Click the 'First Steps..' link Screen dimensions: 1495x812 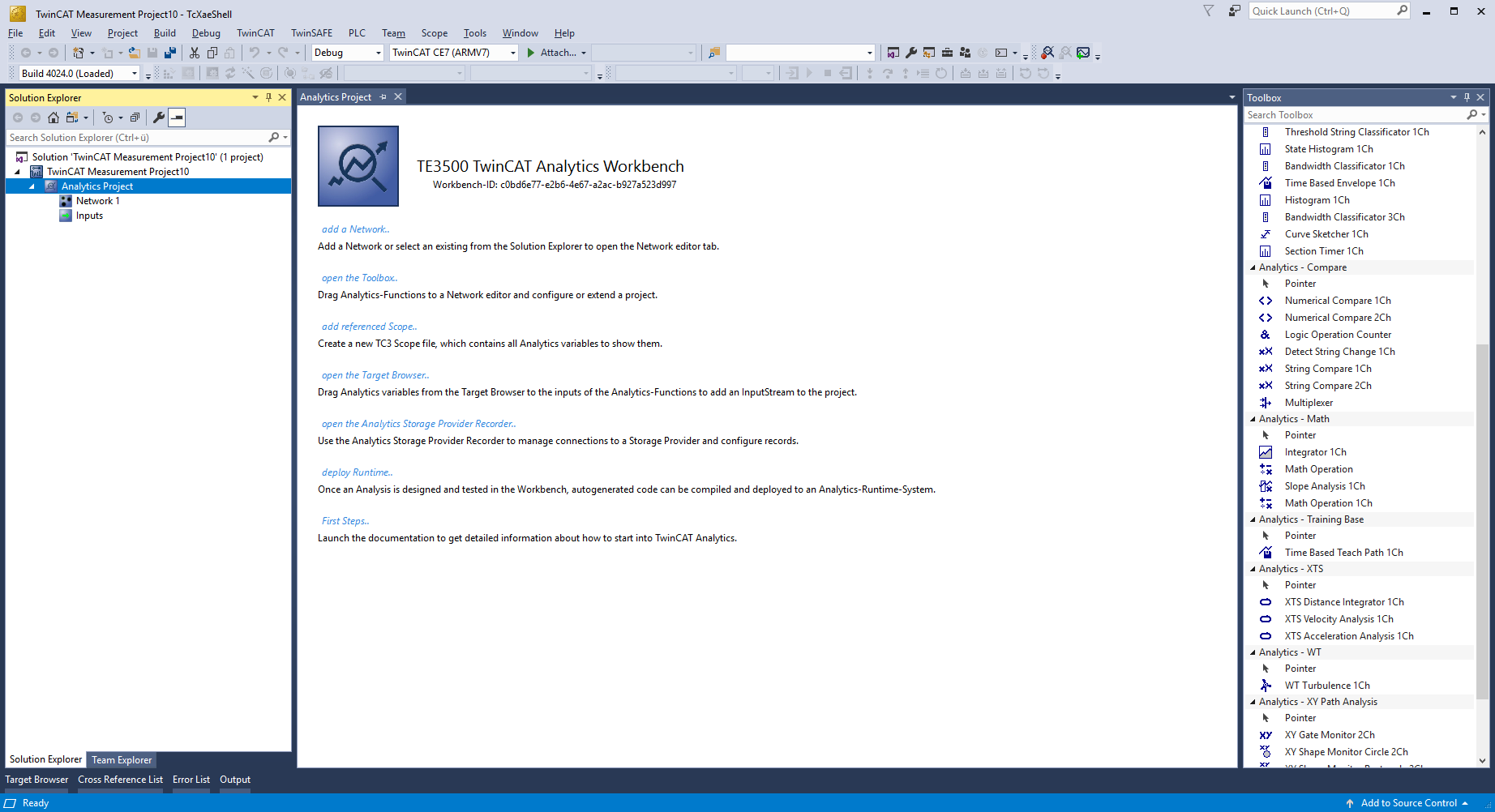(x=345, y=521)
